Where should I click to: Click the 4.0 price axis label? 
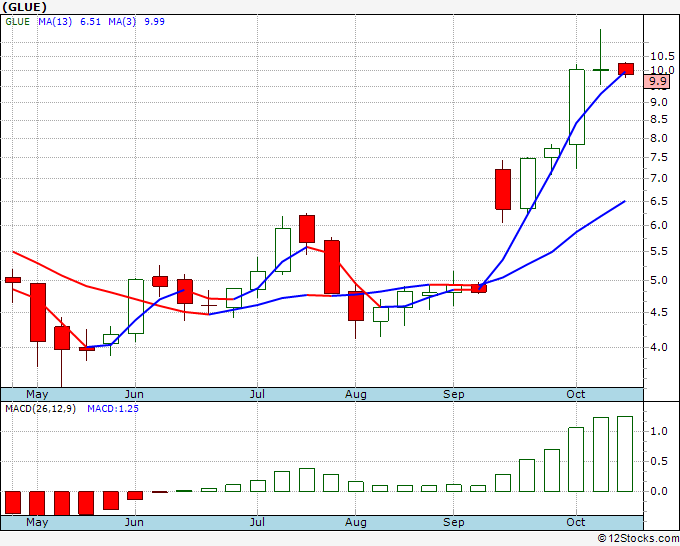click(657, 348)
